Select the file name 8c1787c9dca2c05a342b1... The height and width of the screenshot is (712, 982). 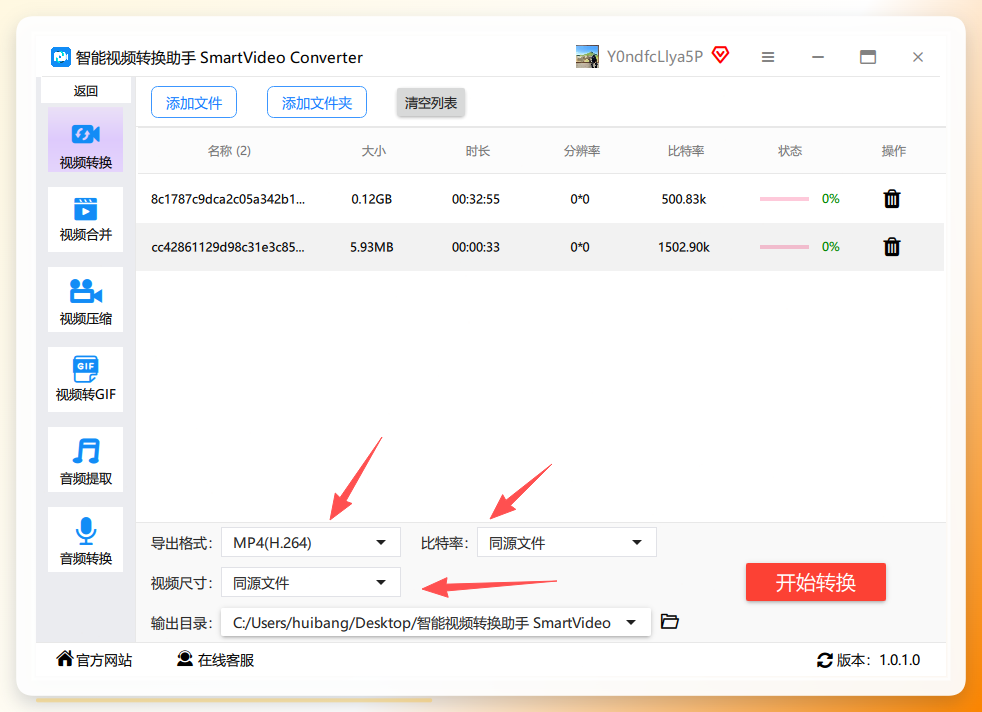(x=228, y=199)
